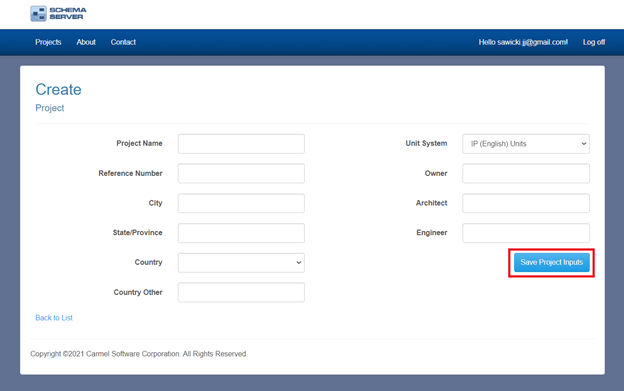
Task: Select the City input box
Action: point(241,203)
